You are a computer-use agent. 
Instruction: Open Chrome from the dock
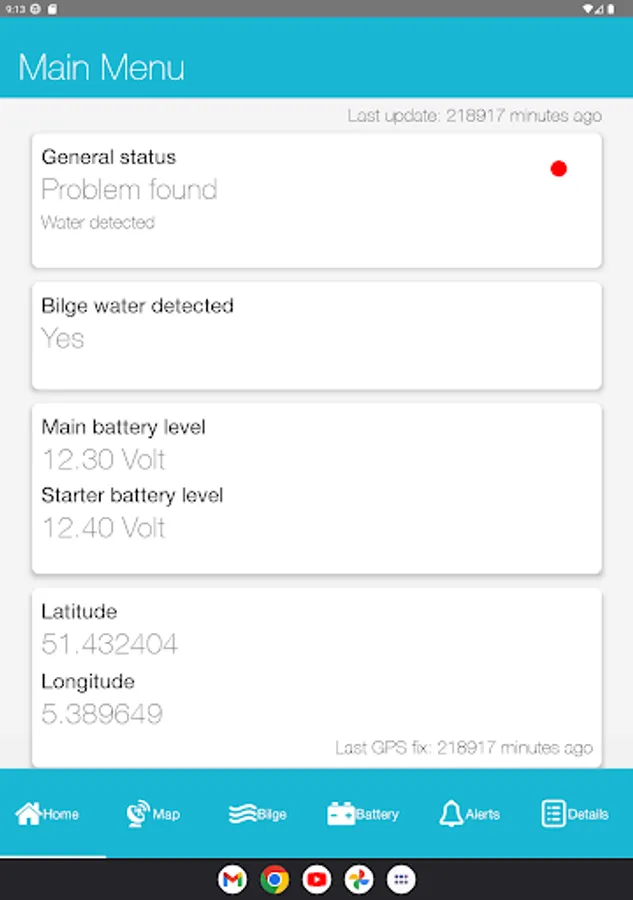pyautogui.click(x=274, y=879)
